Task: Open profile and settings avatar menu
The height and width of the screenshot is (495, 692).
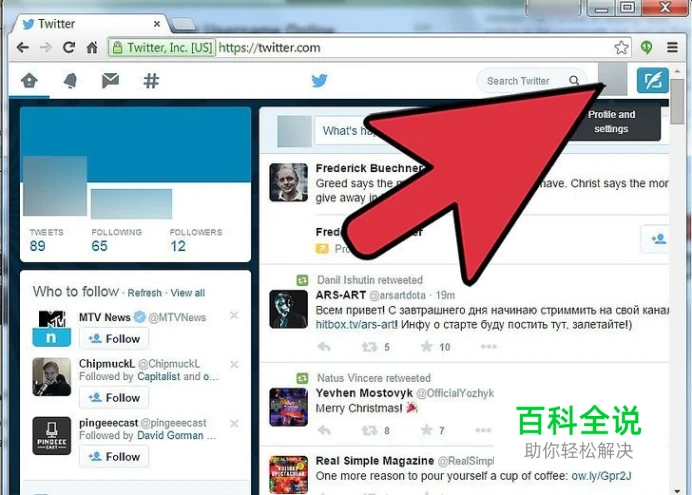Action: click(x=613, y=79)
